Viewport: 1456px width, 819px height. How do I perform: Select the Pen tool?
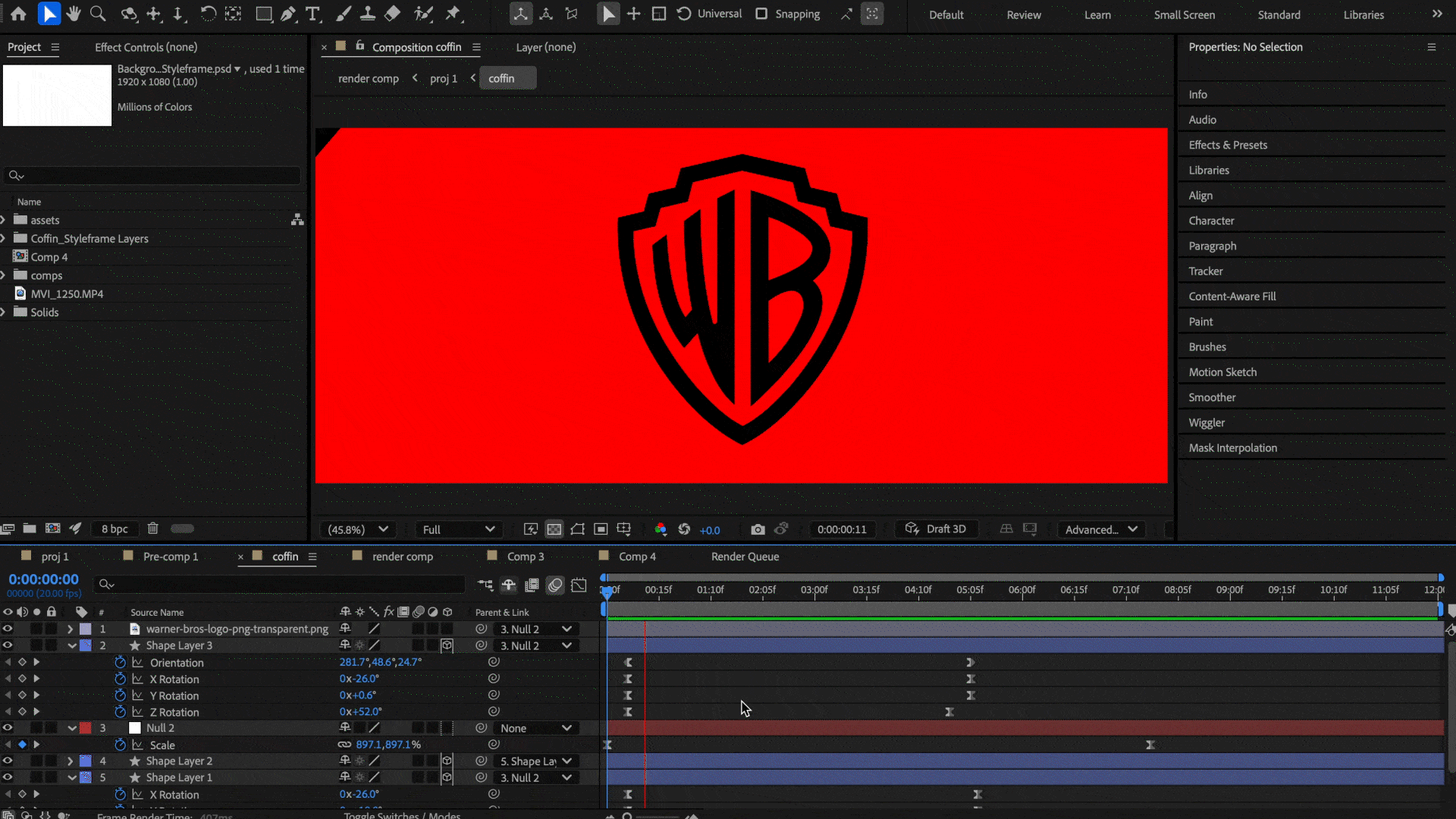pos(288,14)
